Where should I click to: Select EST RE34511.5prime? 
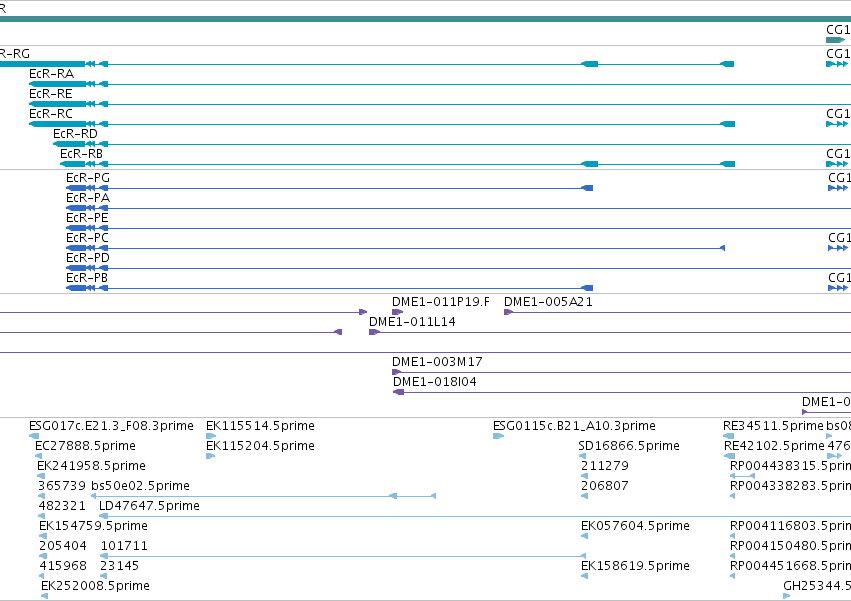click(x=773, y=426)
